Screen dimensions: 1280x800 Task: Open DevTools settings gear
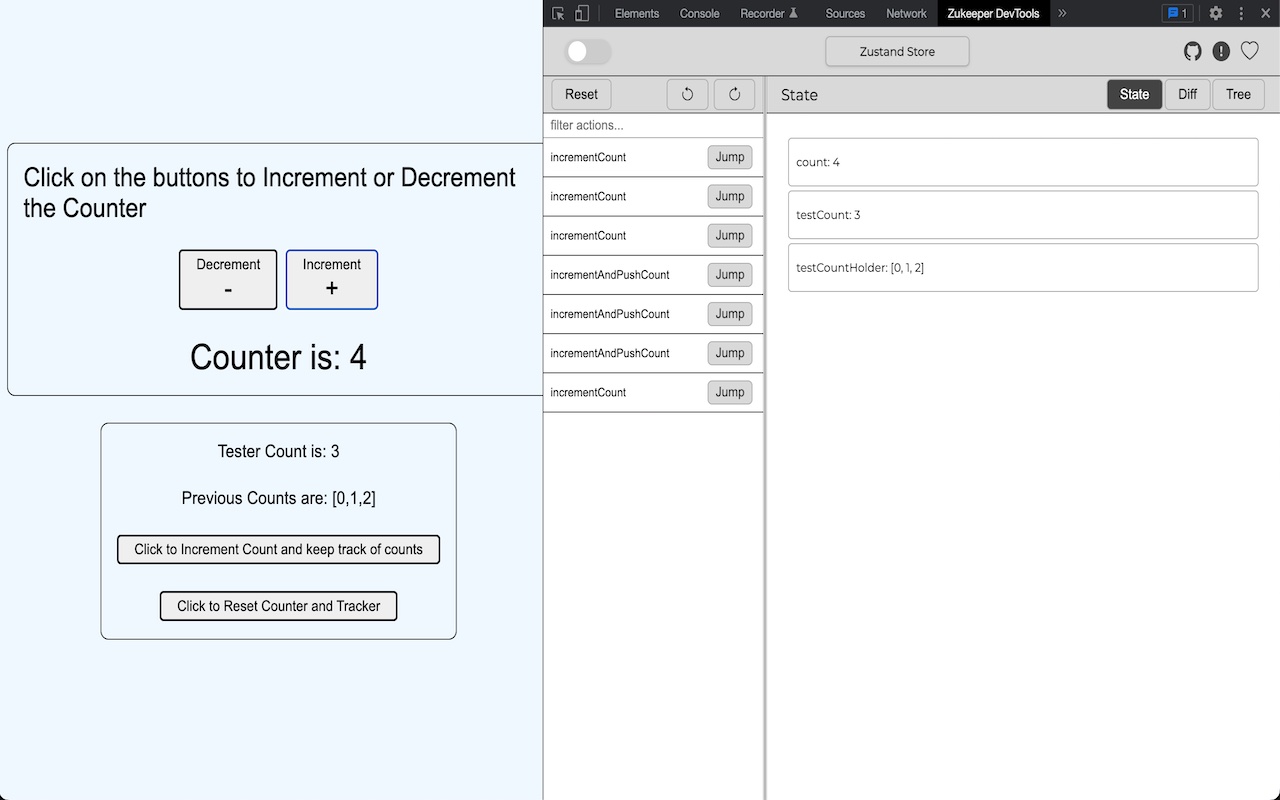tap(1215, 13)
